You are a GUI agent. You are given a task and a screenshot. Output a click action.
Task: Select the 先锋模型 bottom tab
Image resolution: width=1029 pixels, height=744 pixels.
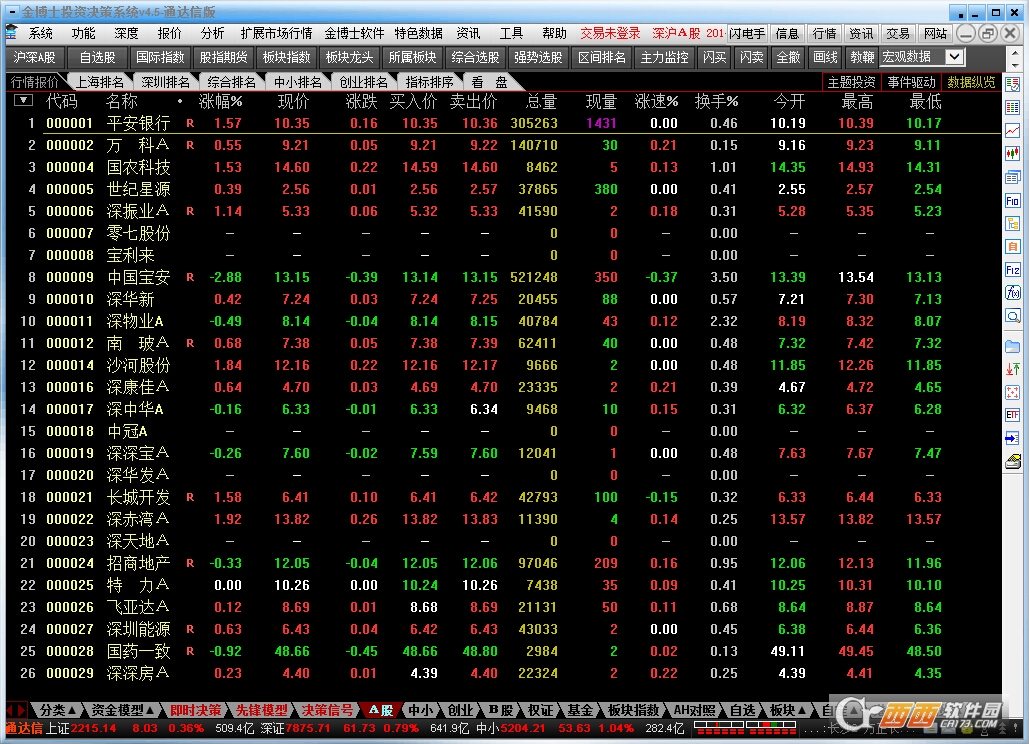tap(261, 710)
